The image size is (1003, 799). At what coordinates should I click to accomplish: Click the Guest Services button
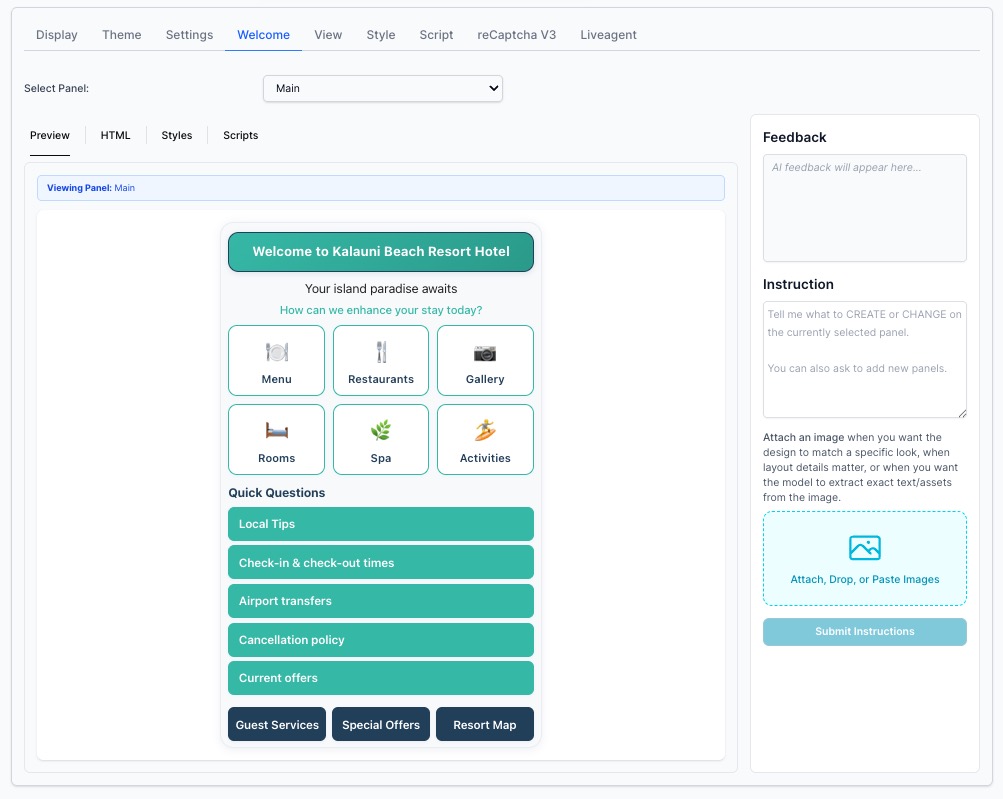[276, 724]
